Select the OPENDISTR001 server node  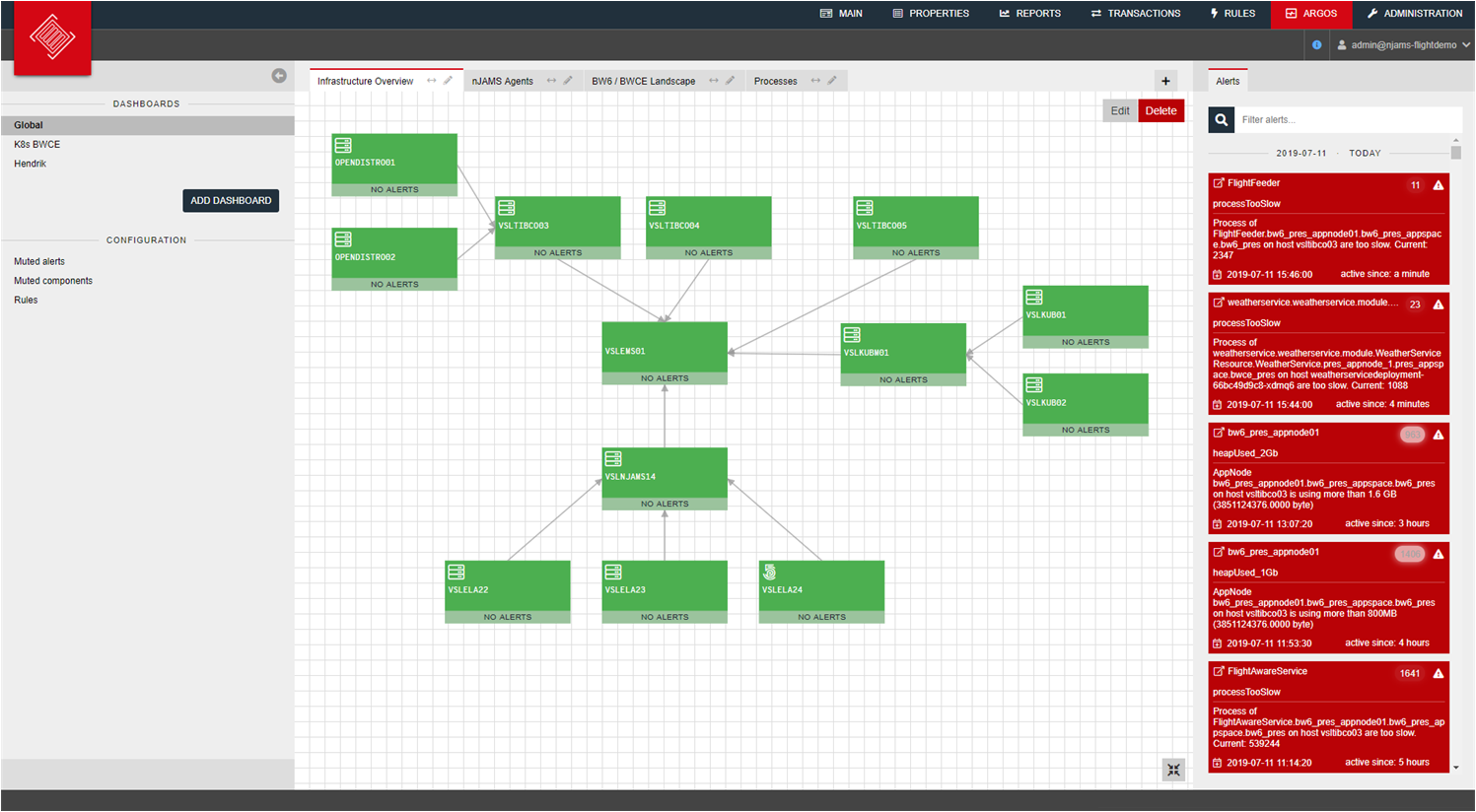pyautogui.click(x=394, y=165)
